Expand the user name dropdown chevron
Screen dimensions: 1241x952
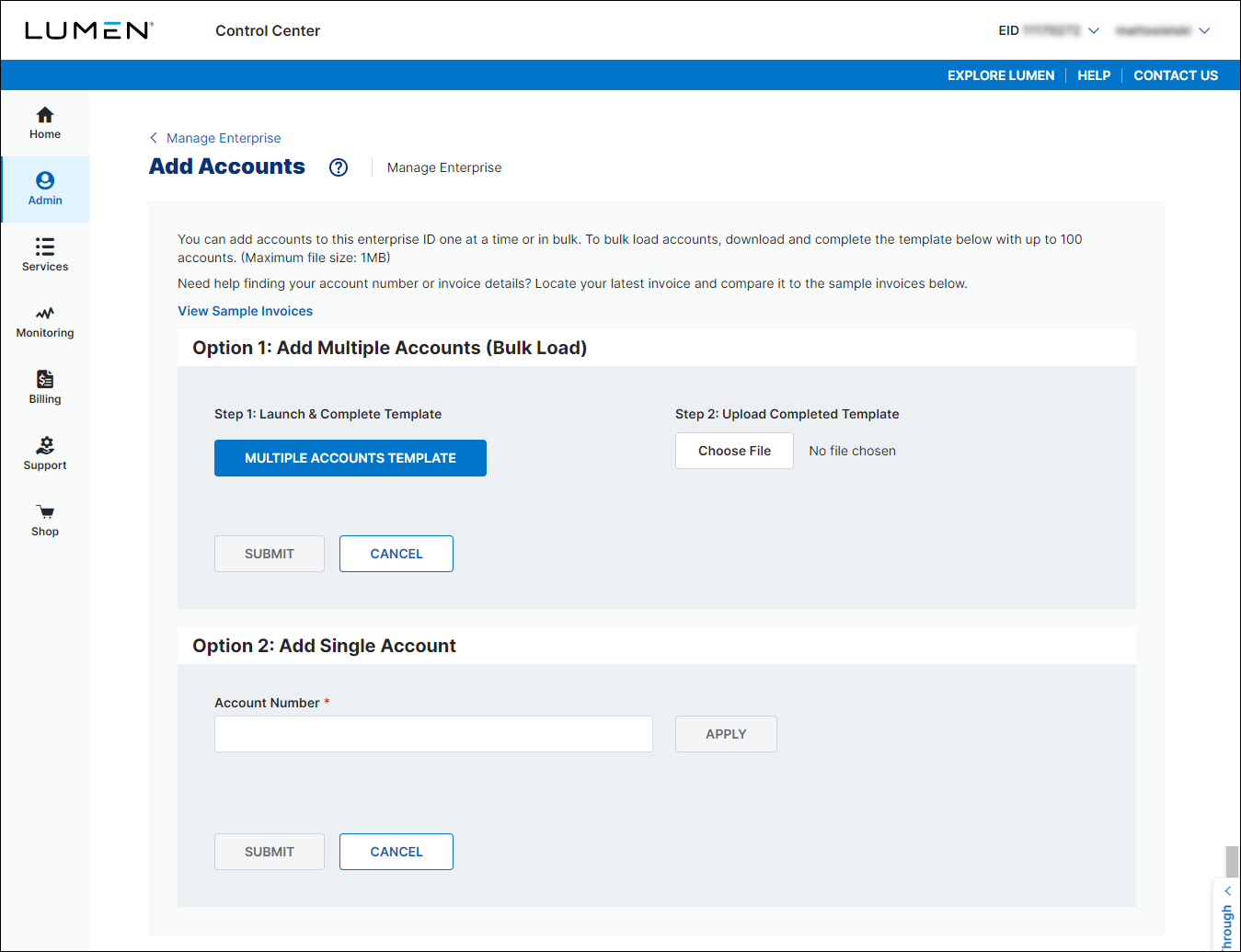click(1204, 30)
